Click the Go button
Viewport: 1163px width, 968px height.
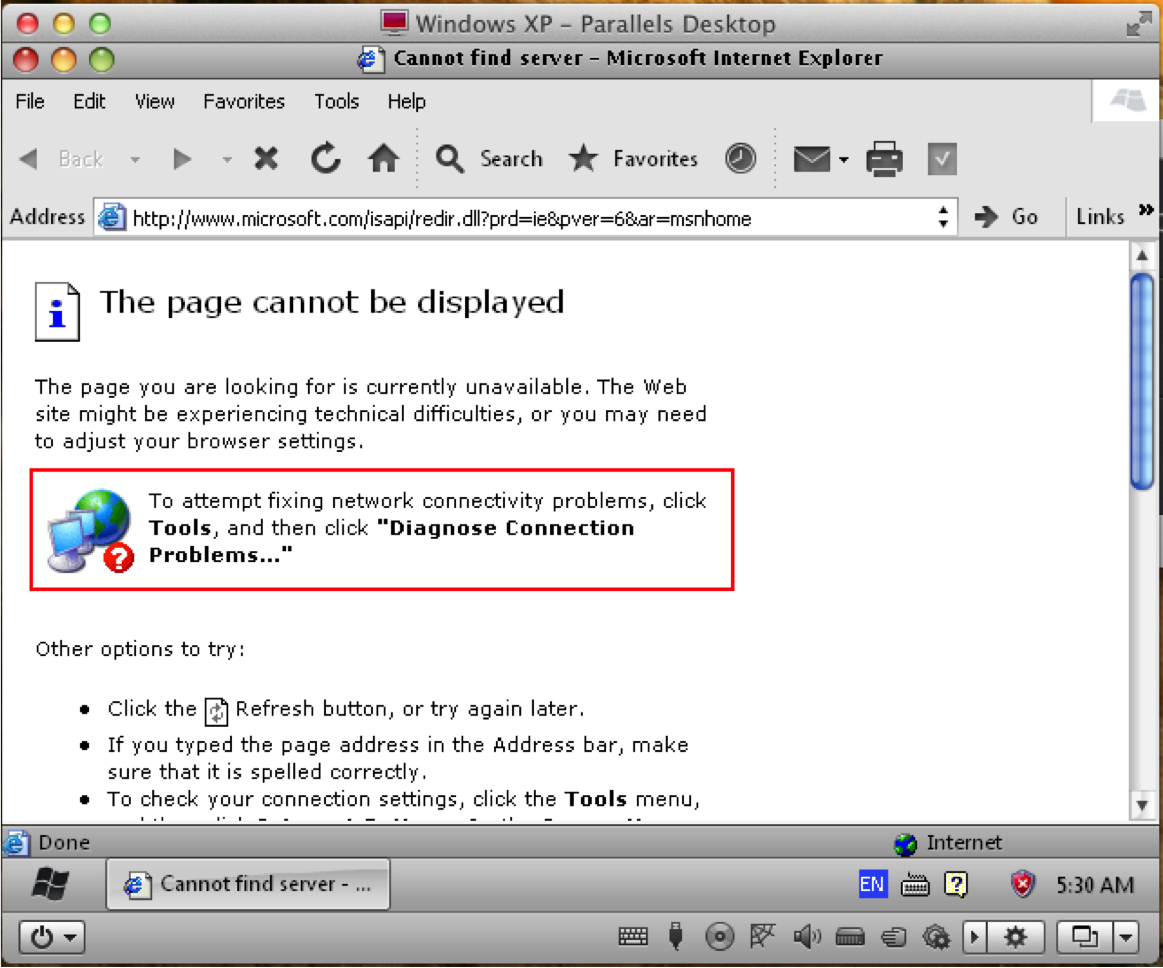coord(1006,217)
